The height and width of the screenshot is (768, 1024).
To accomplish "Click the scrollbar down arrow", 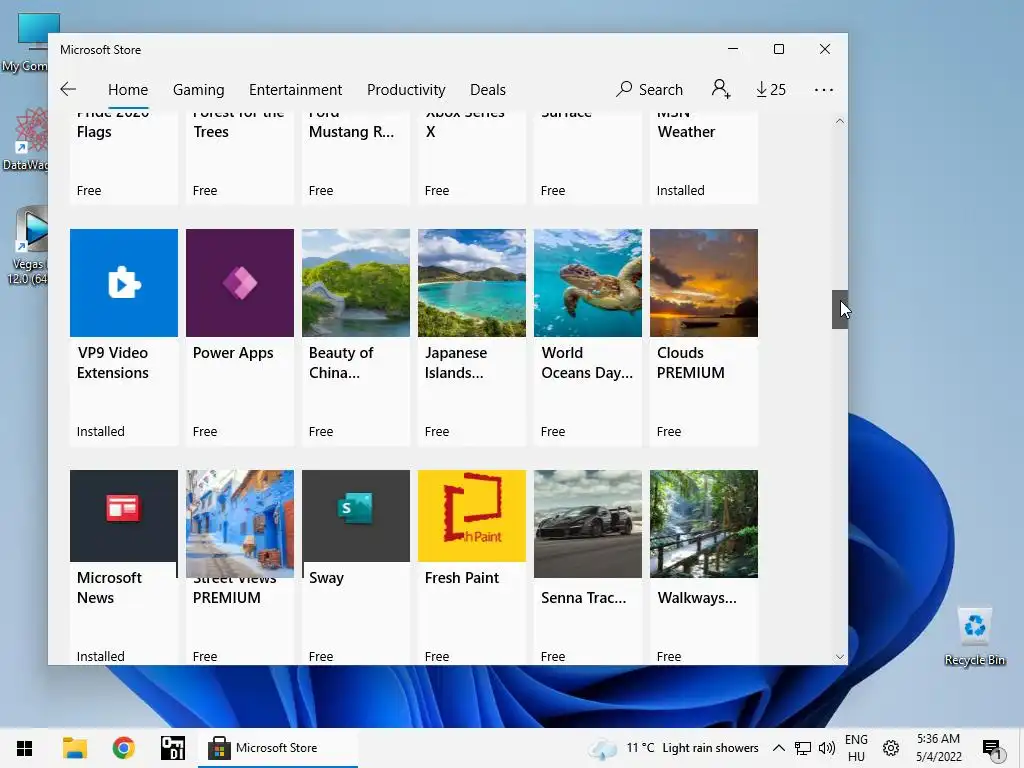I will pyautogui.click(x=840, y=657).
